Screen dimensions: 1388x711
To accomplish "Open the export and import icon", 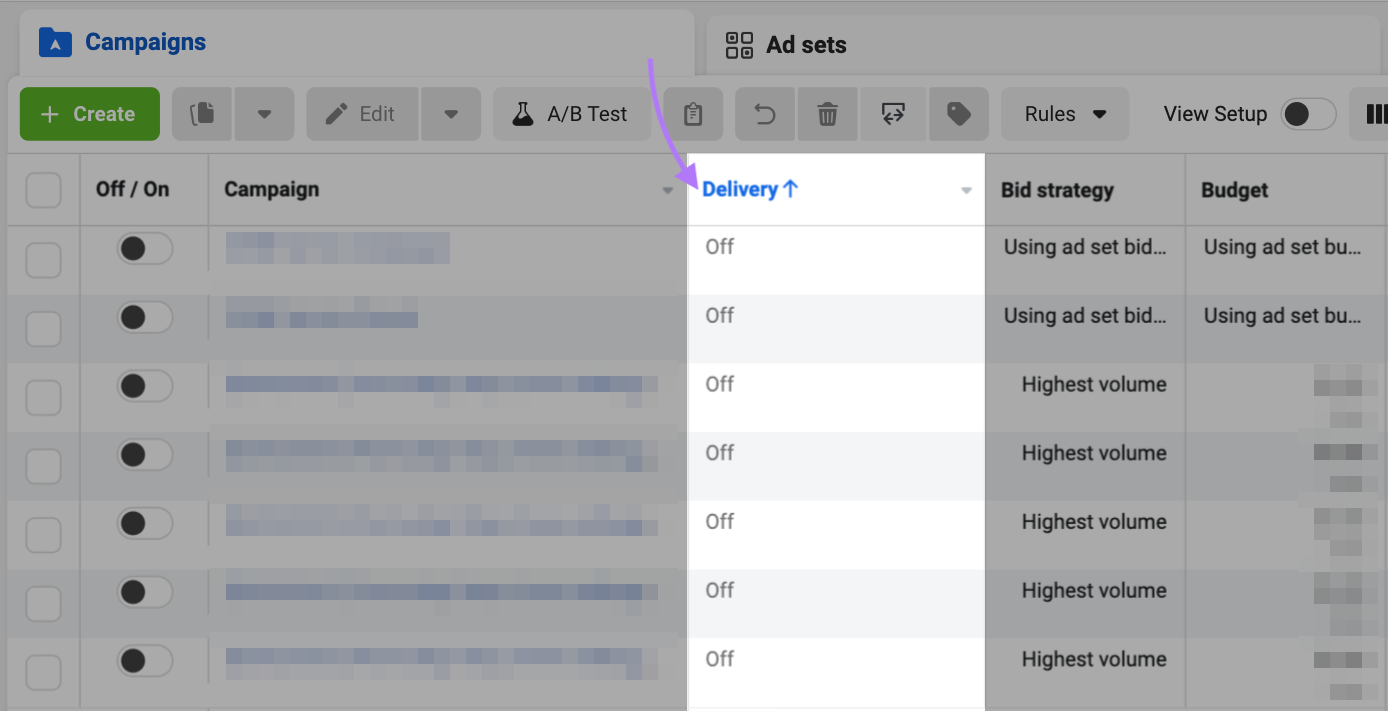I will [892, 113].
